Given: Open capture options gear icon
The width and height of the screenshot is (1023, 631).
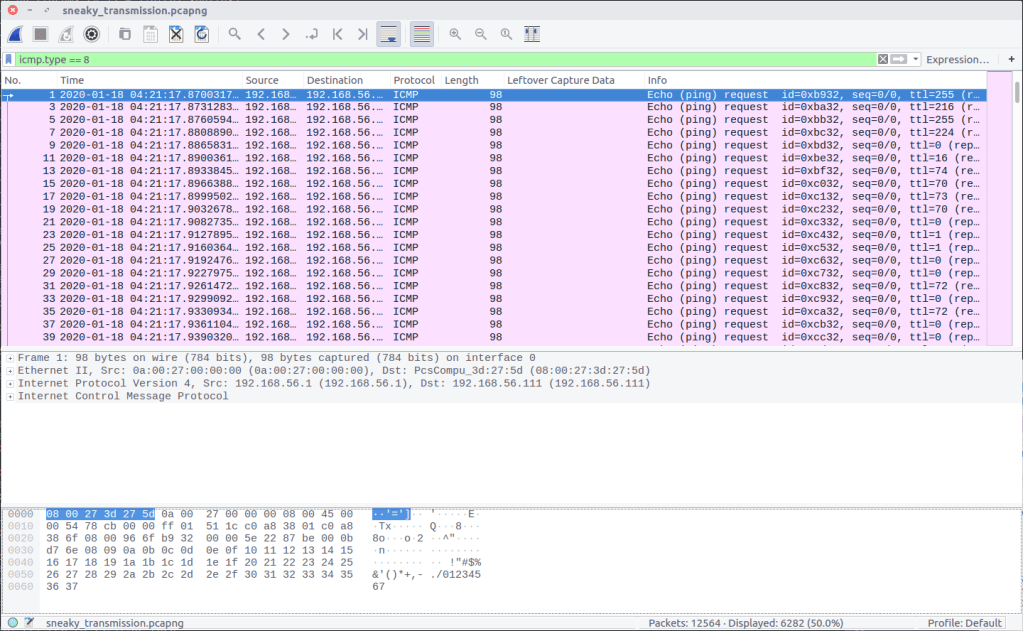Looking at the screenshot, I should click(x=92, y=34).
